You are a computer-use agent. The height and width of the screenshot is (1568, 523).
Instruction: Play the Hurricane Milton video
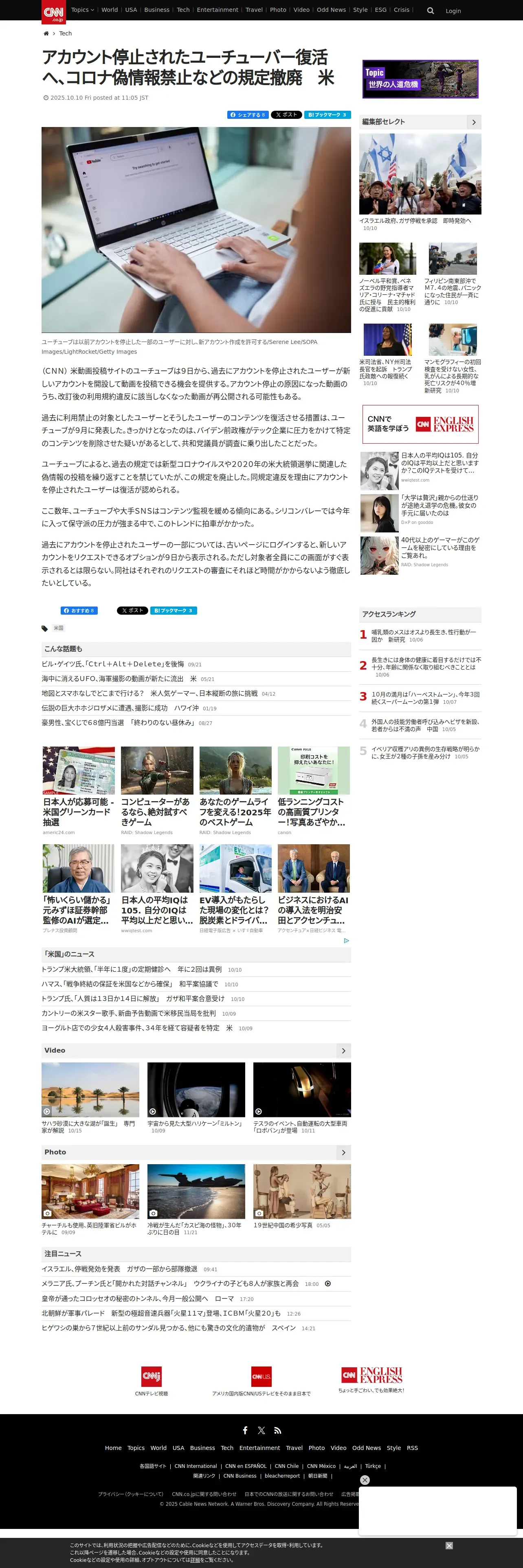[x=196, y=1090]
